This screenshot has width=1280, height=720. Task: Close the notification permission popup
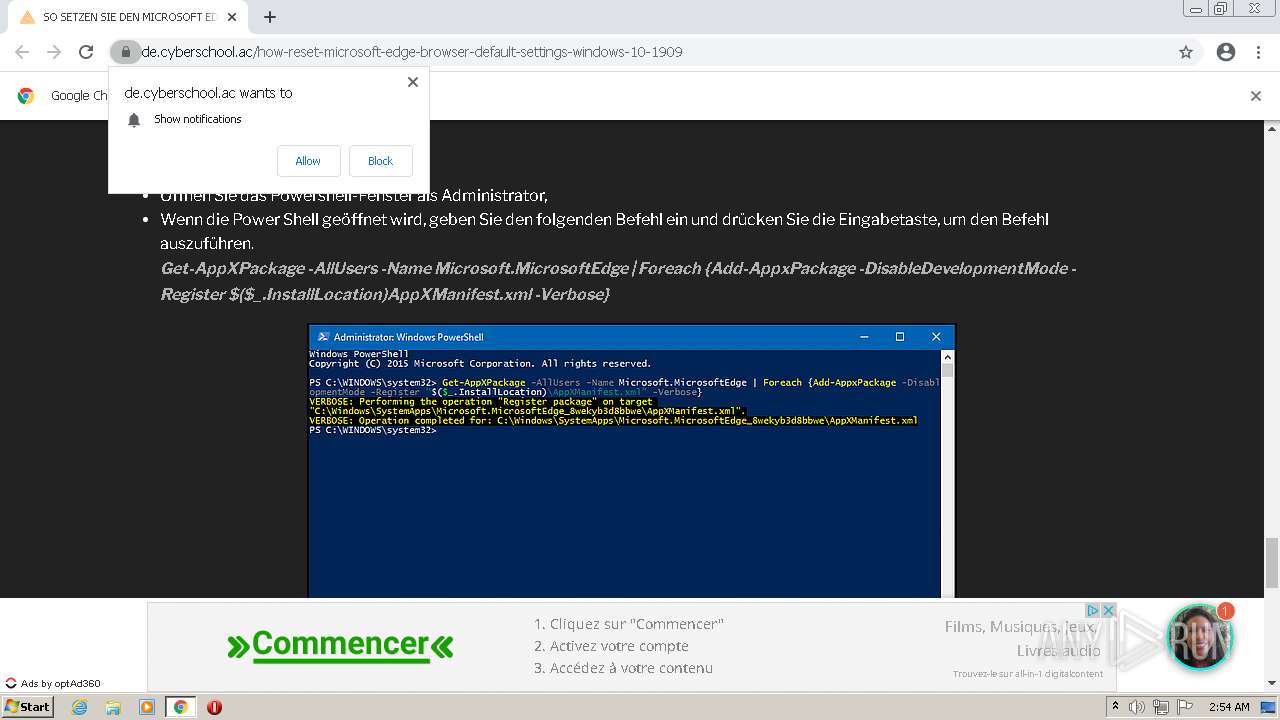412,82
